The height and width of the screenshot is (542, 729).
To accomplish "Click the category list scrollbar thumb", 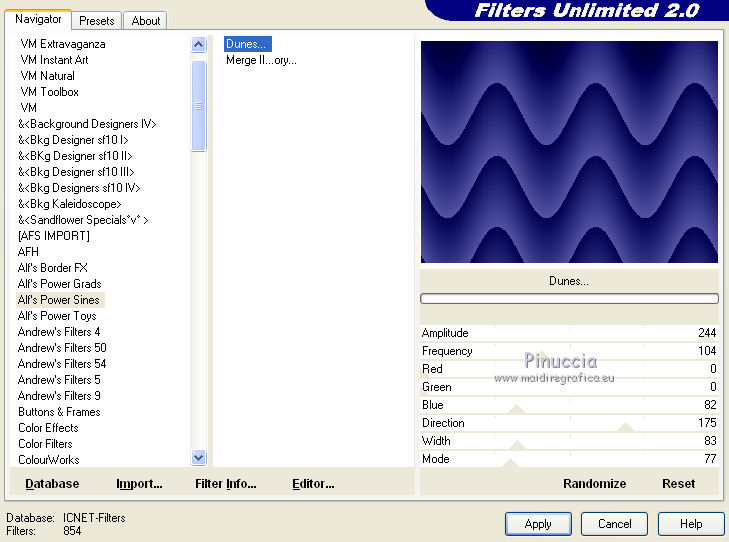I will pyautogui.click(x=199, y=106).
